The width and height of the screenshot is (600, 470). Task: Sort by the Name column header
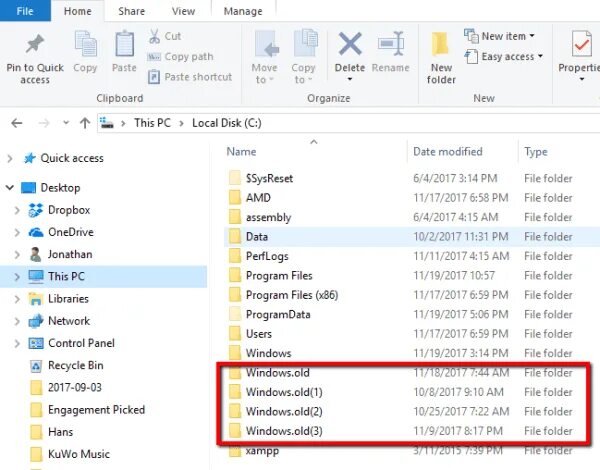point(241,152)
